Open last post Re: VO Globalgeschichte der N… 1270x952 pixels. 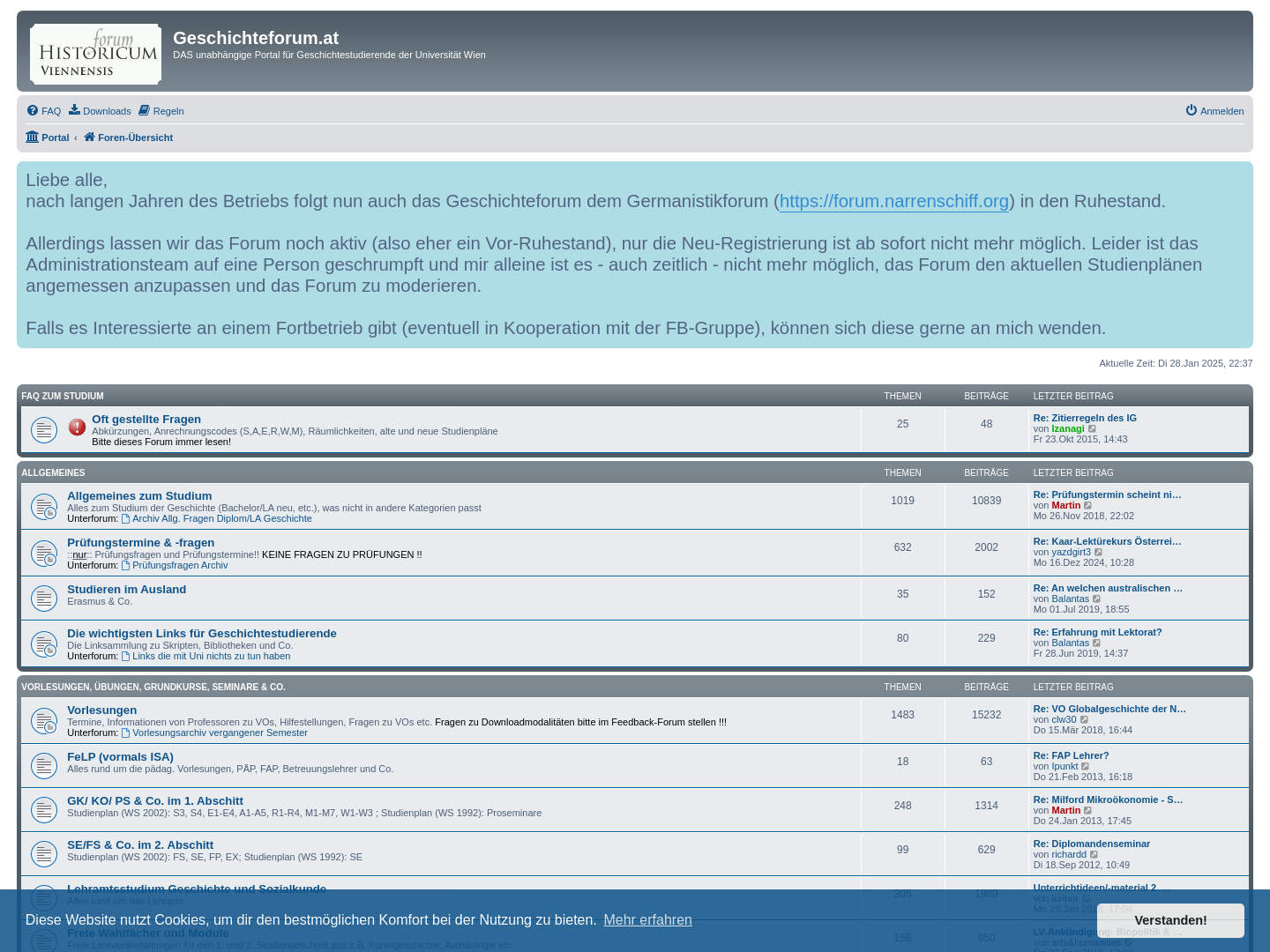[1109, 709]
